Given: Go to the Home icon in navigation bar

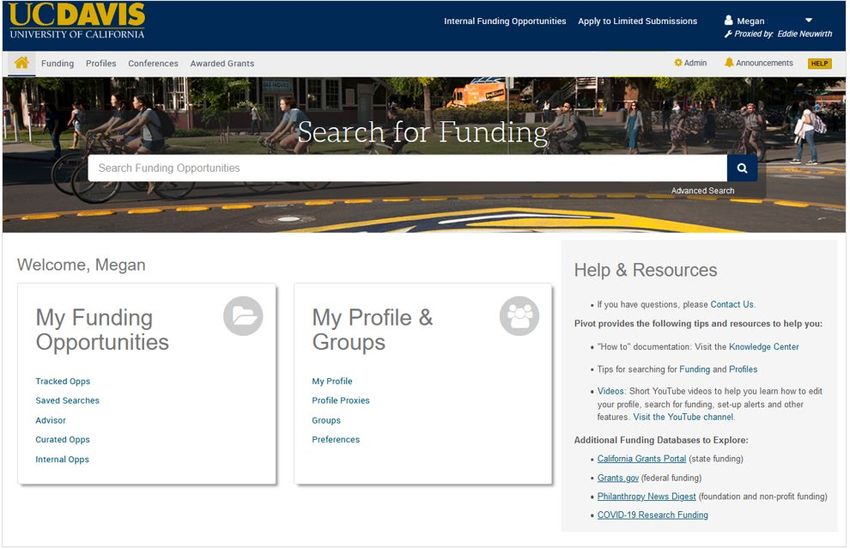Looking at the screenshot, I should 22,63.
